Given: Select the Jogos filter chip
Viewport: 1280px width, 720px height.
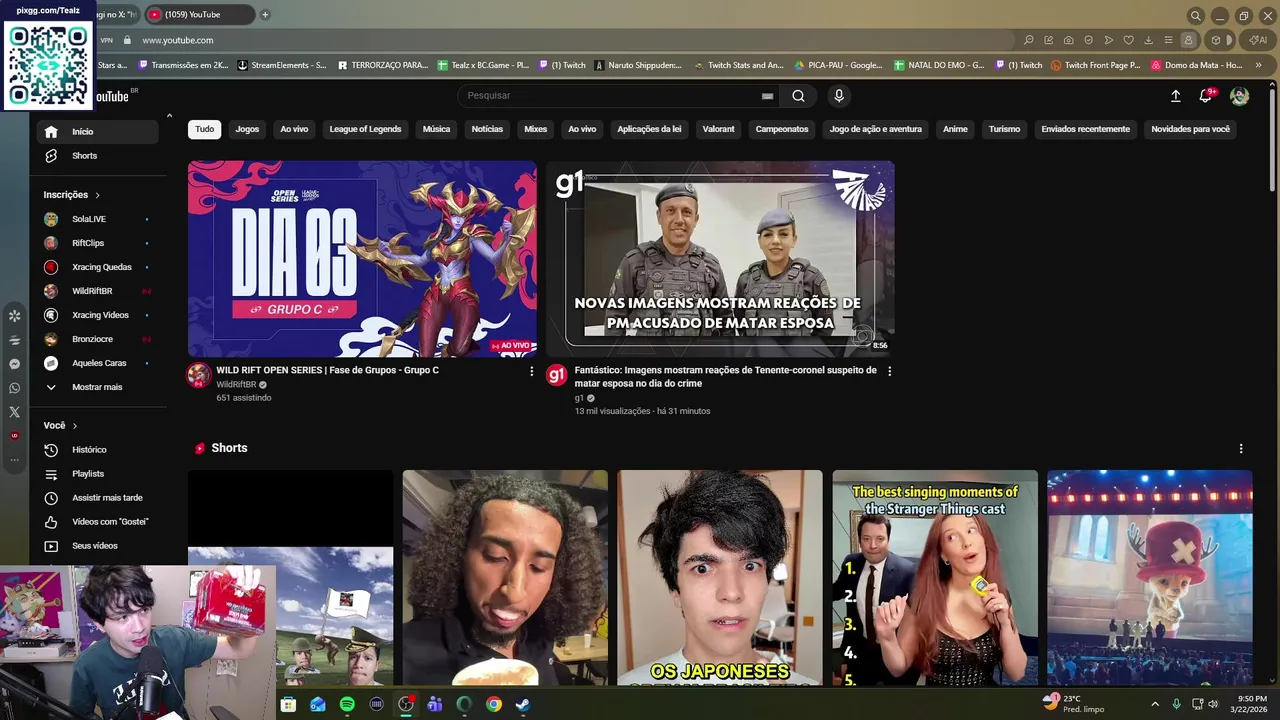Looking at the screenshot, I should pos(247,129).
